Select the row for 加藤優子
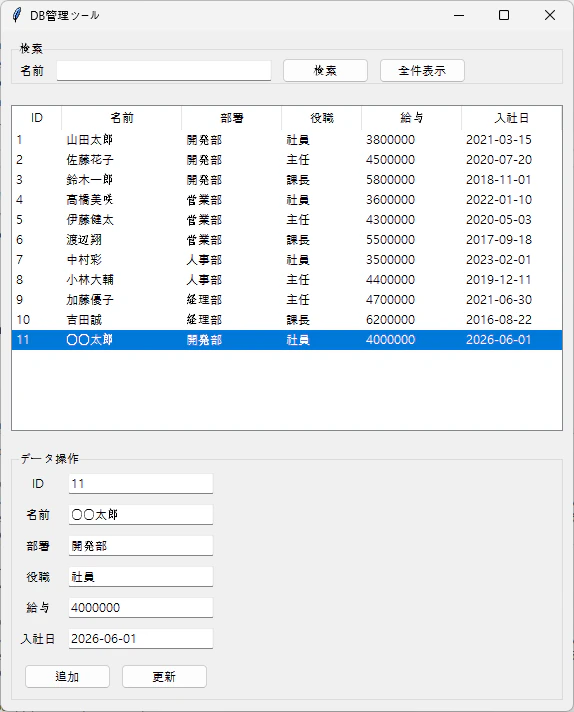 (287, 300)
